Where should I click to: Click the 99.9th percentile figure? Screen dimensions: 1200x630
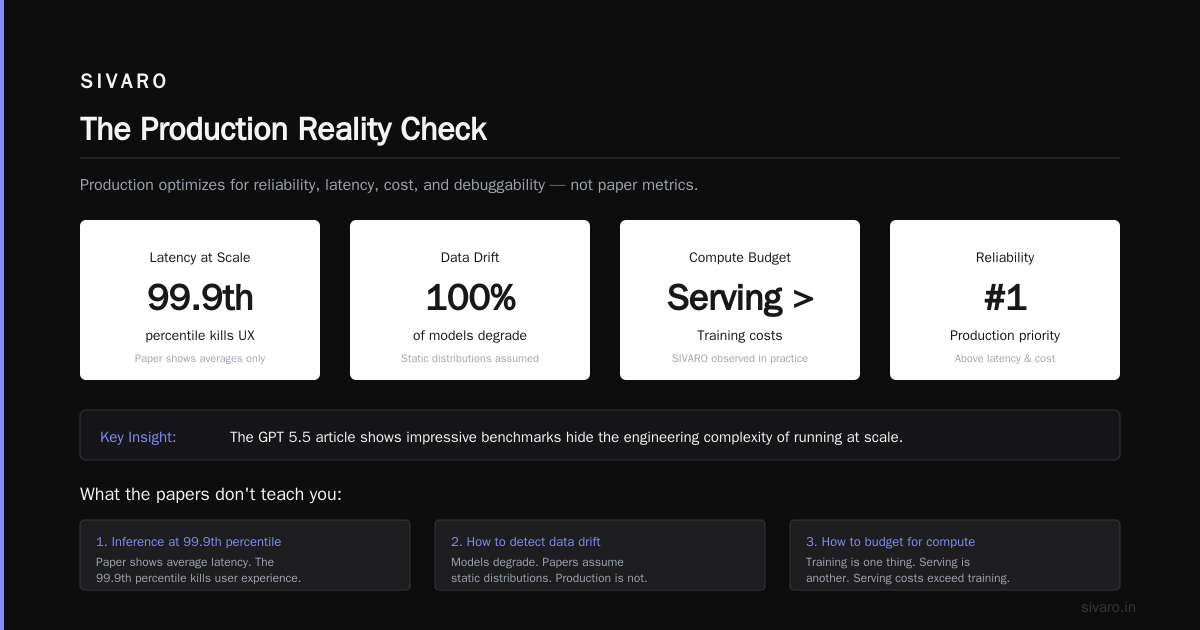pyautogui.click(x=200, y=297)
